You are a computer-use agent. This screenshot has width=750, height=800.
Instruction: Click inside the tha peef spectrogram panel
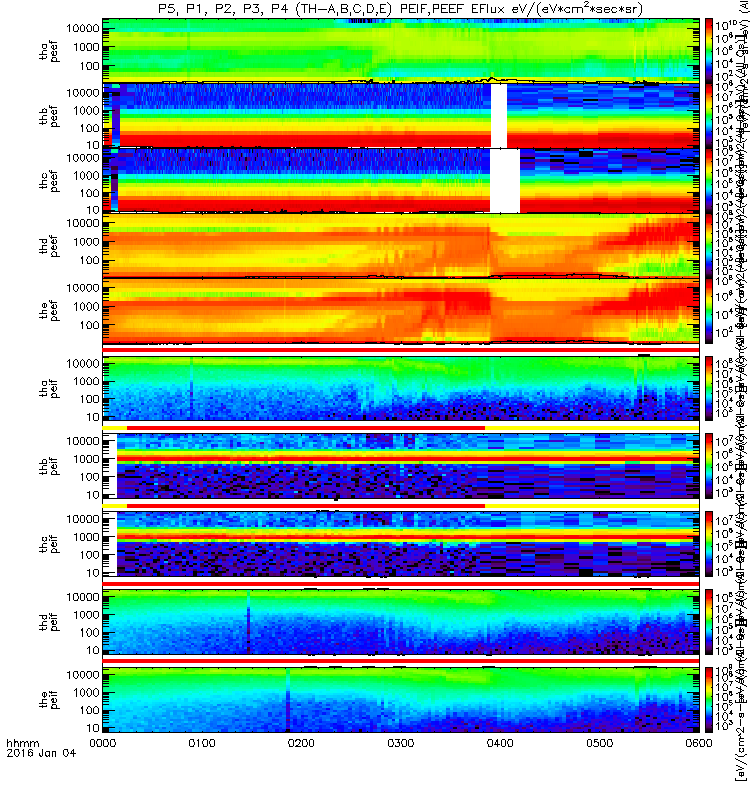[401, 51]
